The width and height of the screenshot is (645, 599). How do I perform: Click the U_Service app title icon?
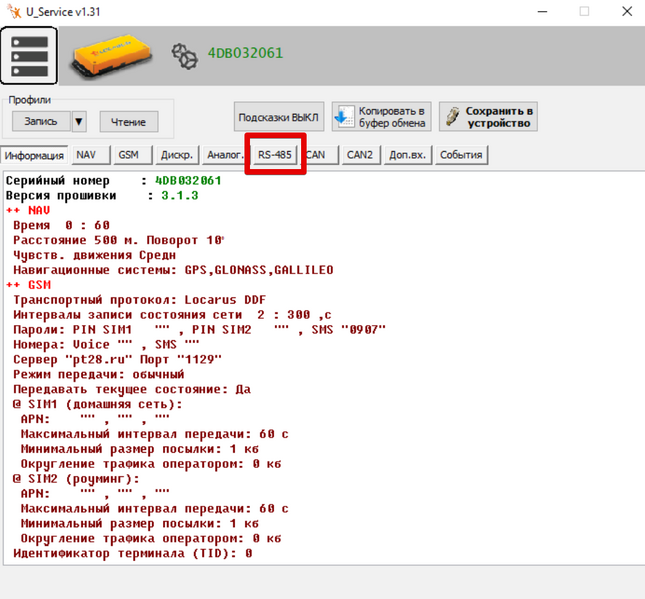pos(14,12)
